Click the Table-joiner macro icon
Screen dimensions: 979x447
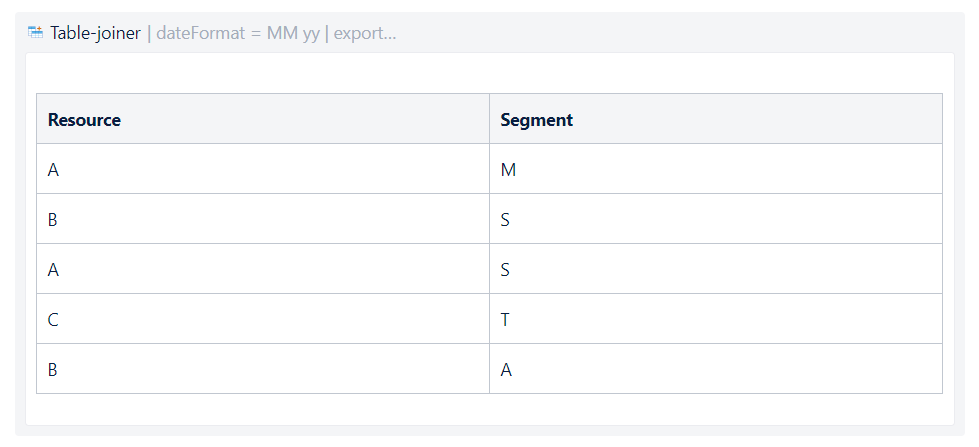coord(36,32)
